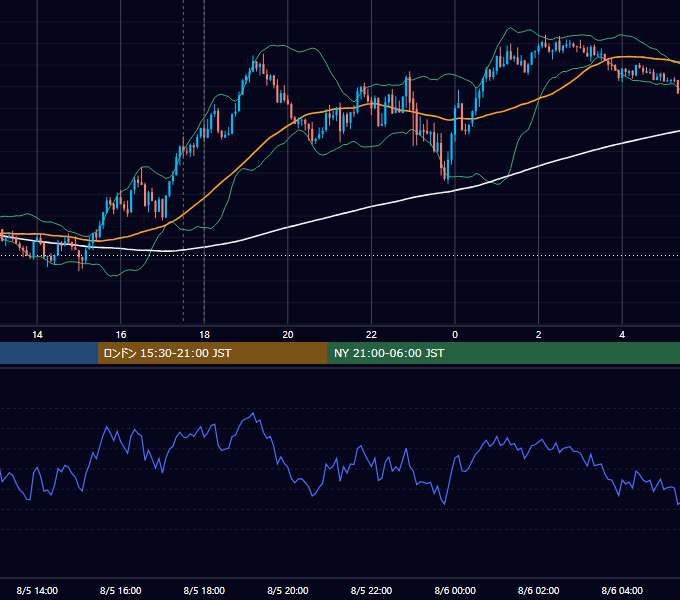680x600 pixels.
Task: Click hour label 0 on chart axis
Action: pos(455,335)
